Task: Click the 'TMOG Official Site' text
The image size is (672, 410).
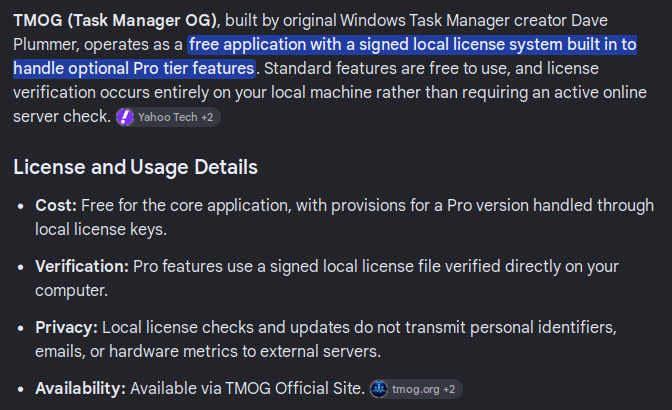Action: 295,389
